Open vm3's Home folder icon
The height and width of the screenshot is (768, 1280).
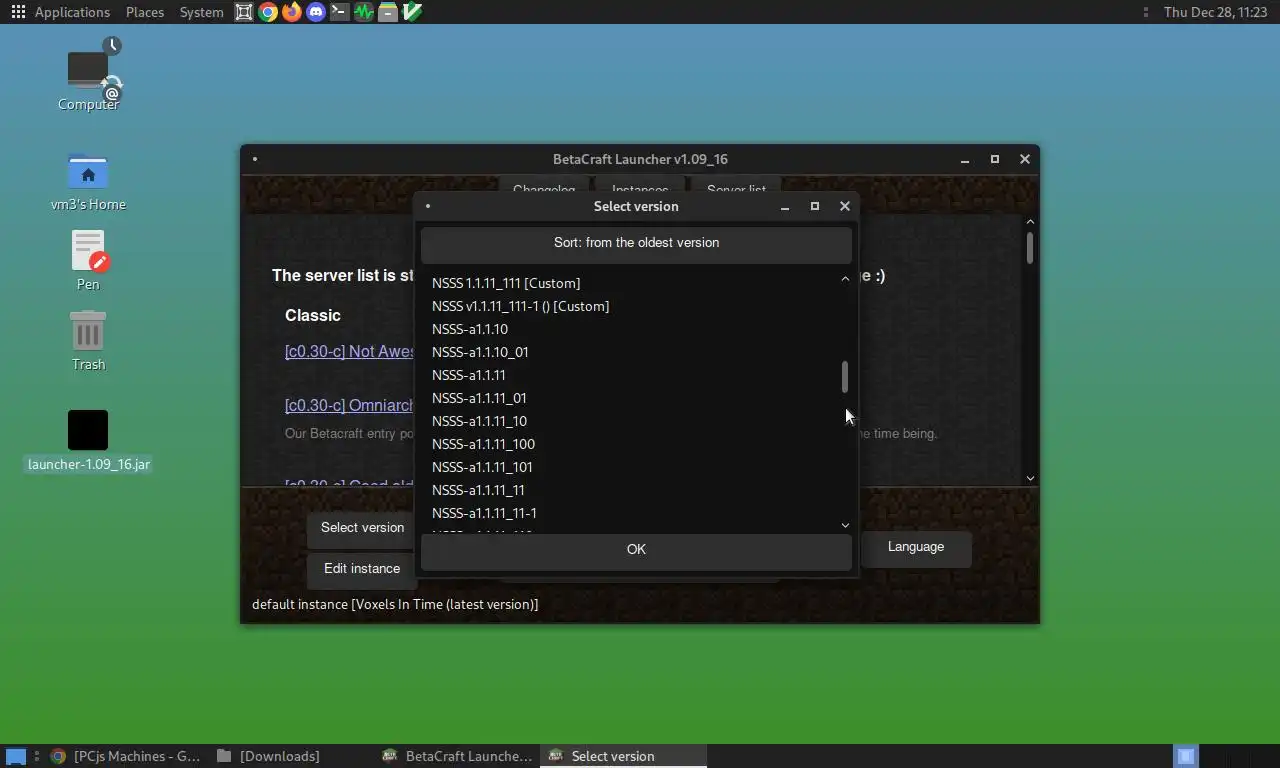point(88,182)
